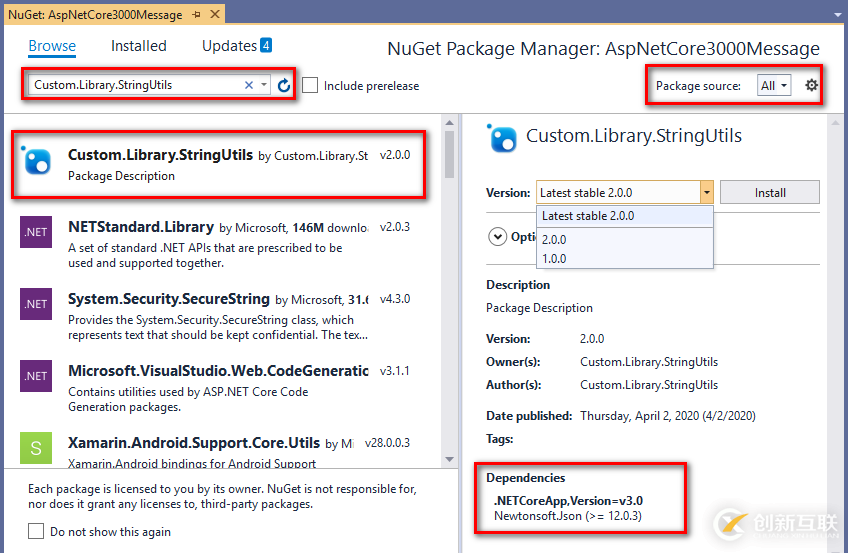Enable the Include prerelease checkbox

coord(310,86)
